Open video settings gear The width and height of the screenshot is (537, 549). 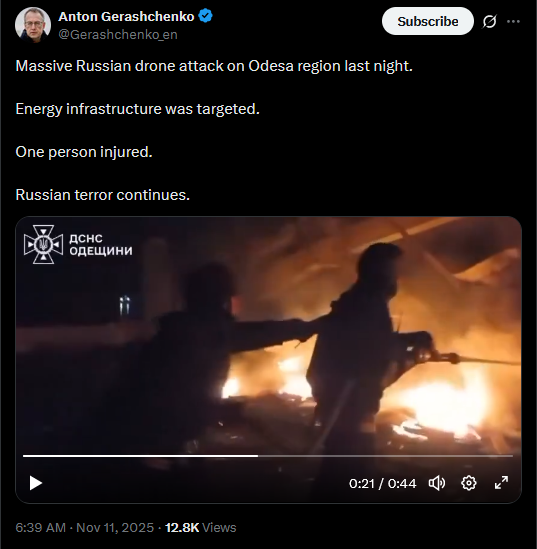[469, 483]
